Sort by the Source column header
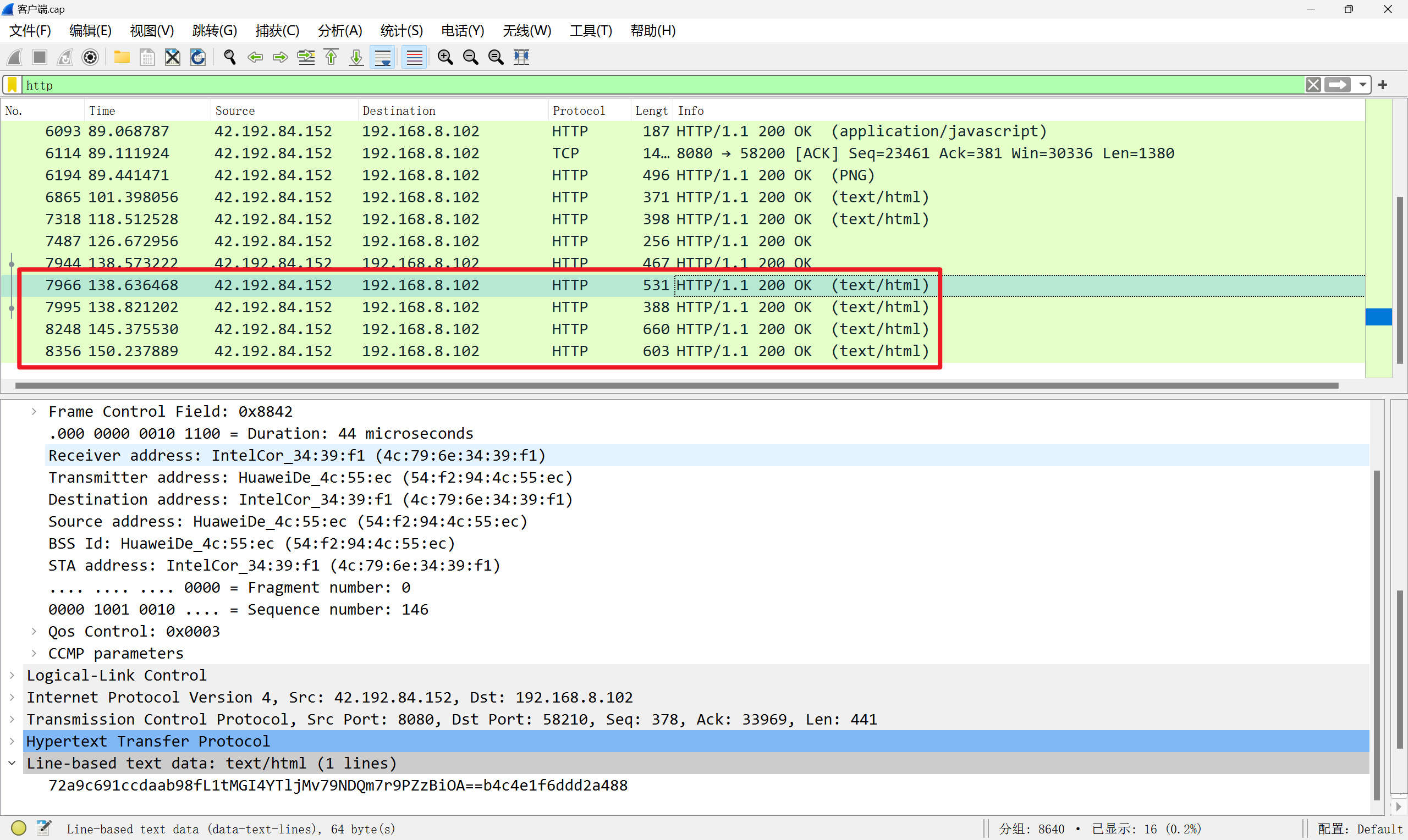This screenshot has height=840, width=1408. click(284, 111)
